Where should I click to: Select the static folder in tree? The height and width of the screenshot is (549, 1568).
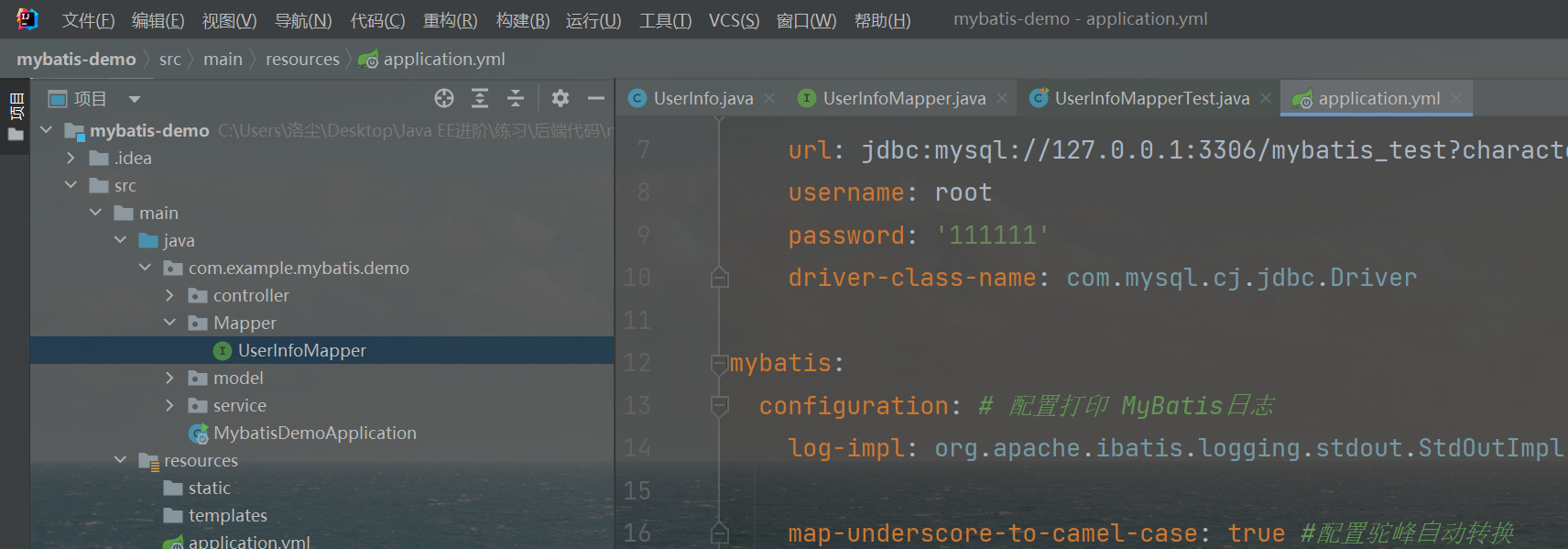209,488
